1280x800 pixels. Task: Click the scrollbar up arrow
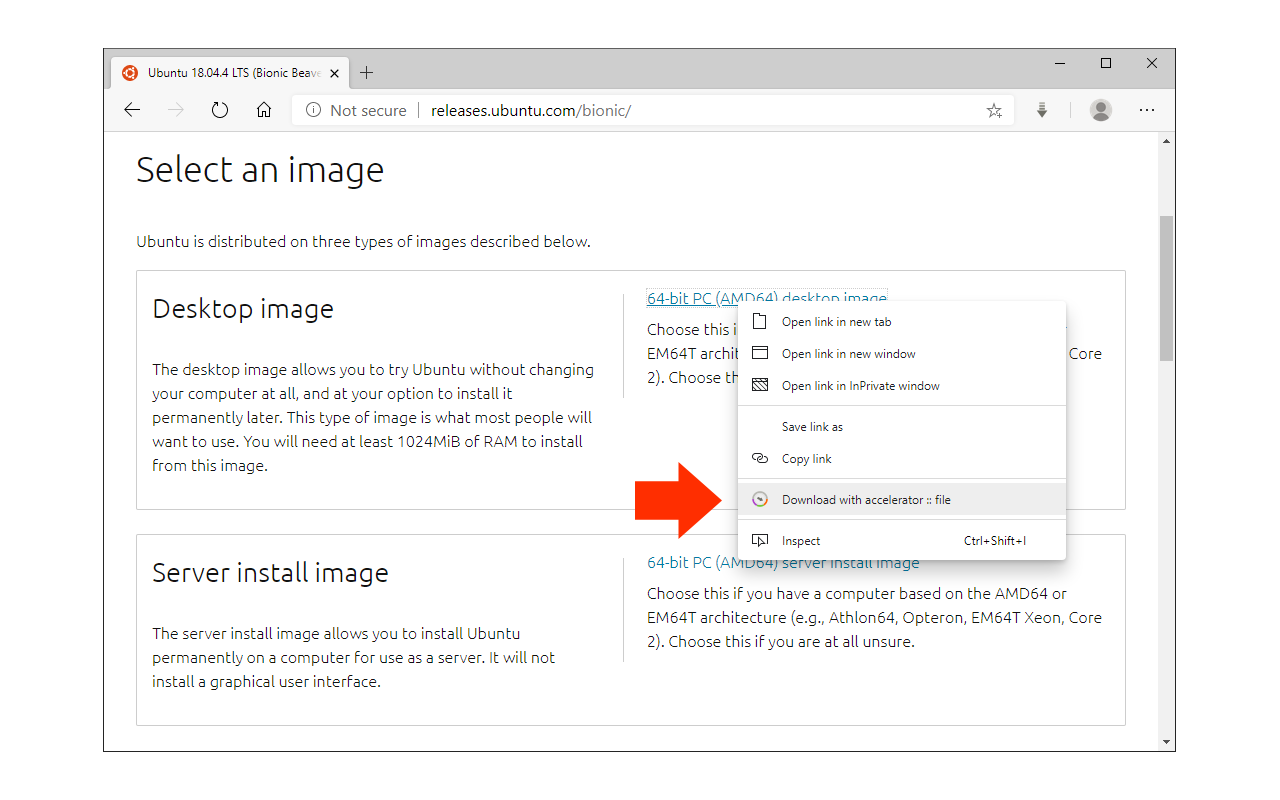click(1166, 143)
